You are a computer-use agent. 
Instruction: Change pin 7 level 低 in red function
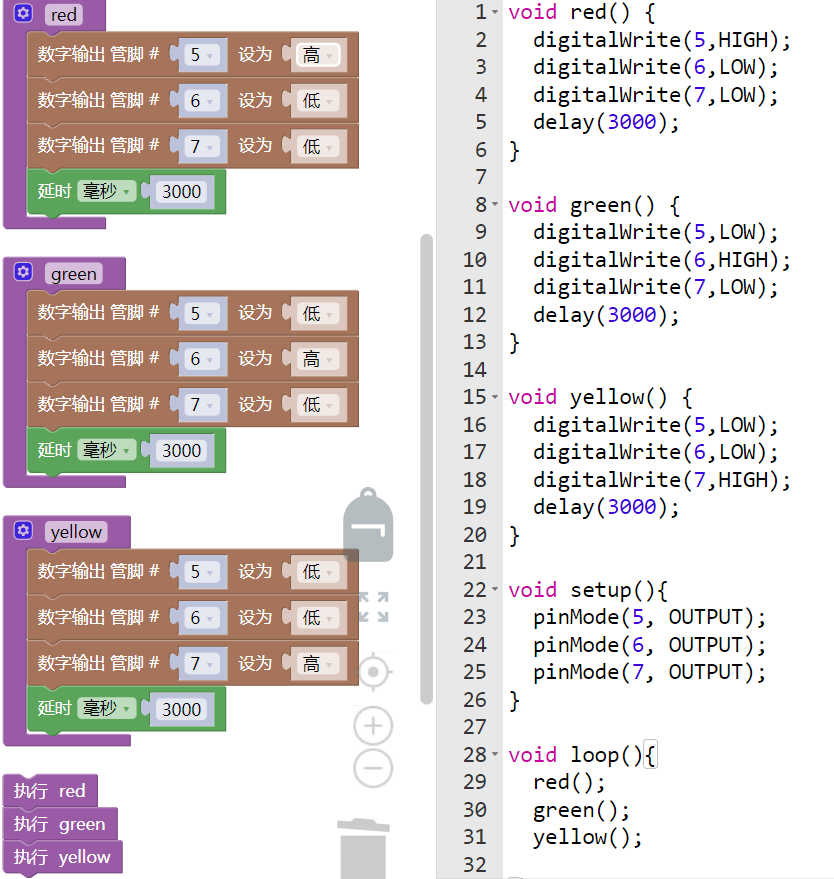coord(317,146)
